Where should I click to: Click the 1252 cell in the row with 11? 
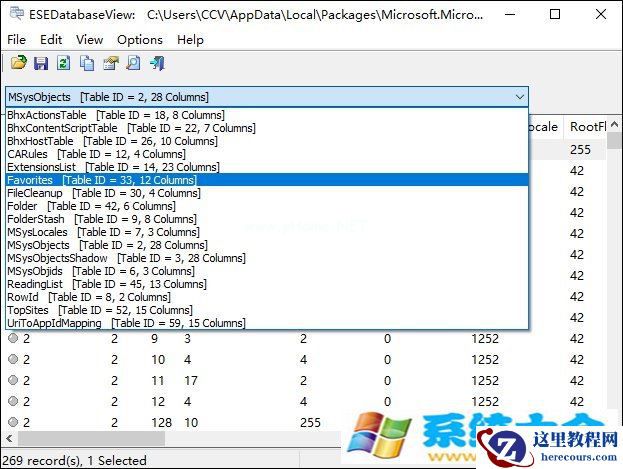click(485, 381)
